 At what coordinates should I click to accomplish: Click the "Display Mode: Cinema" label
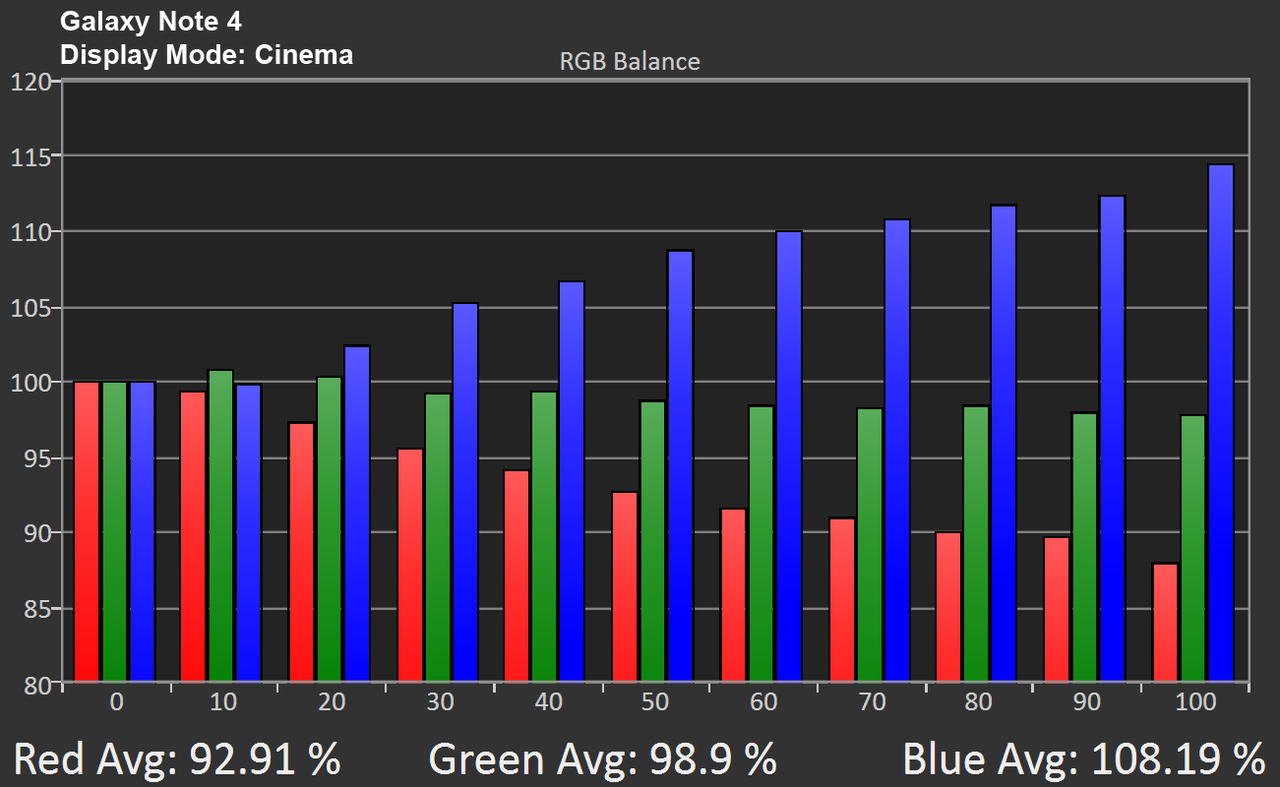tap(206, 54)
